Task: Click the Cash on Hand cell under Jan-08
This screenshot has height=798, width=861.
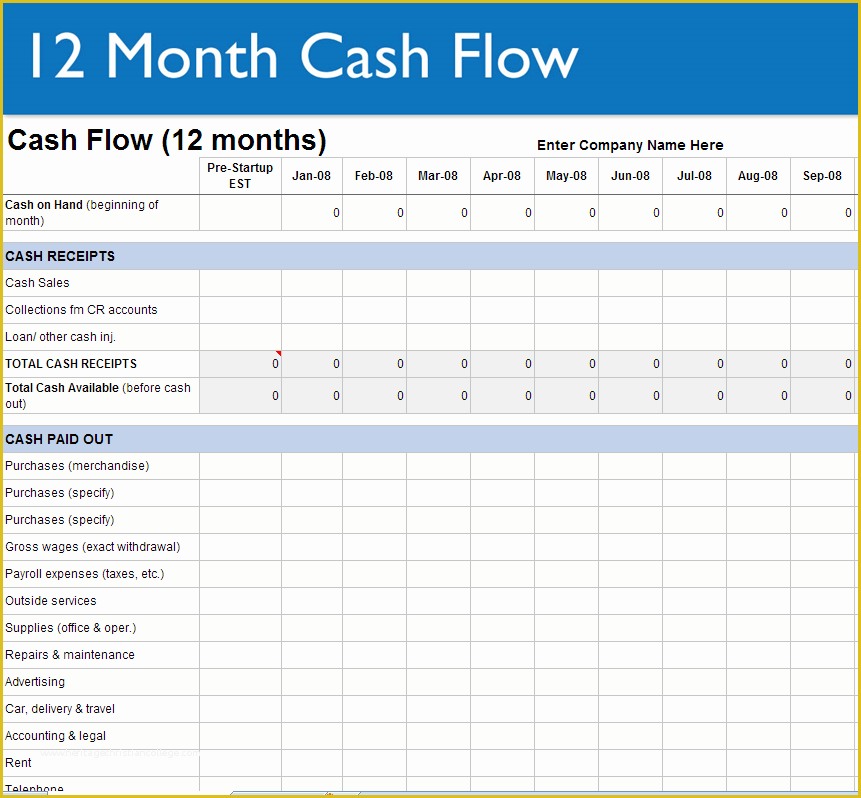Action: pos(312,213)
